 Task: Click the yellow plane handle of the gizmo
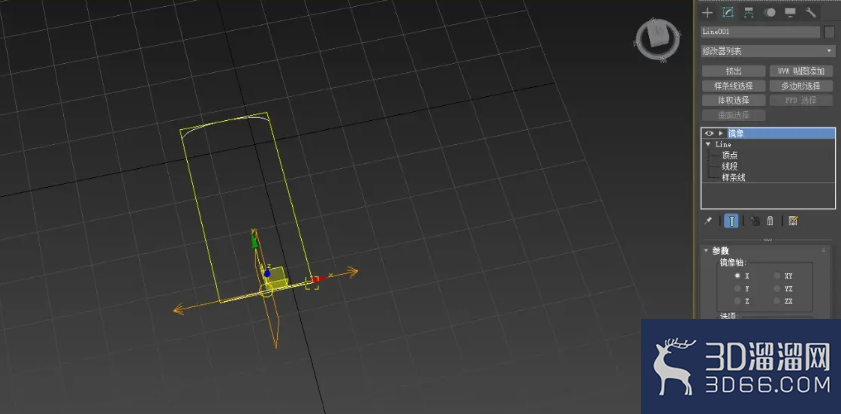coord(277,276)
